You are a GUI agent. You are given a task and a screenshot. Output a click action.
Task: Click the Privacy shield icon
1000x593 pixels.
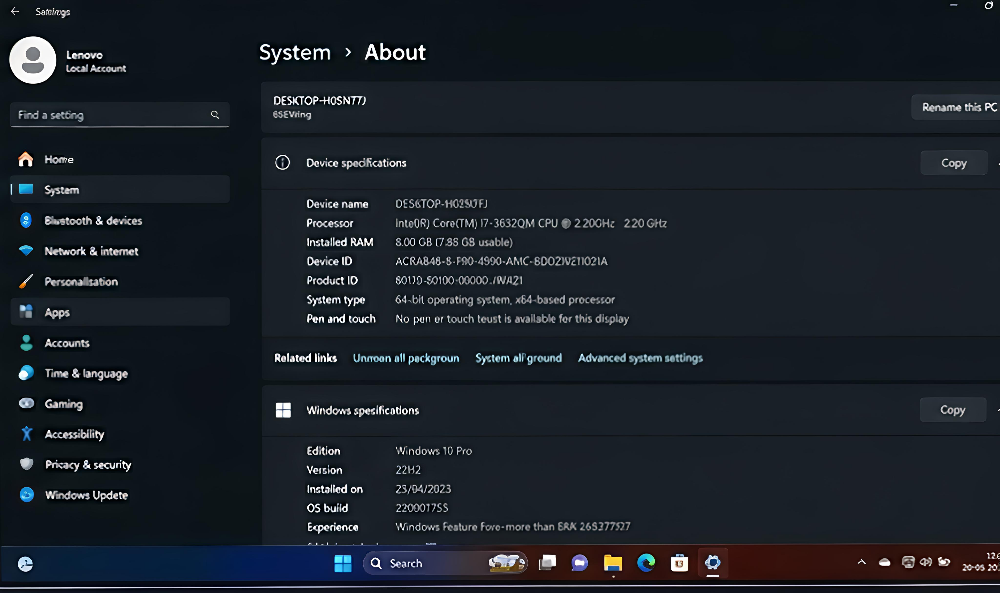[26, 464]
